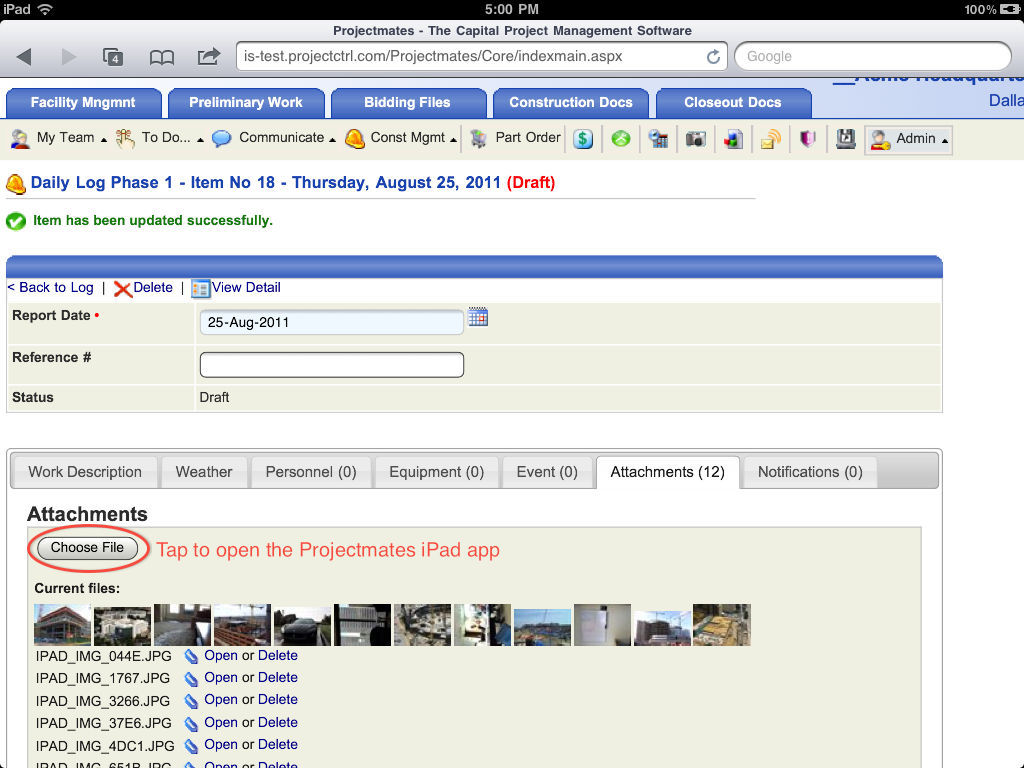Viewport: 1024px width, 768px height.
Task: Open Safari's bookmarks book icon
Action: [161, 57]
